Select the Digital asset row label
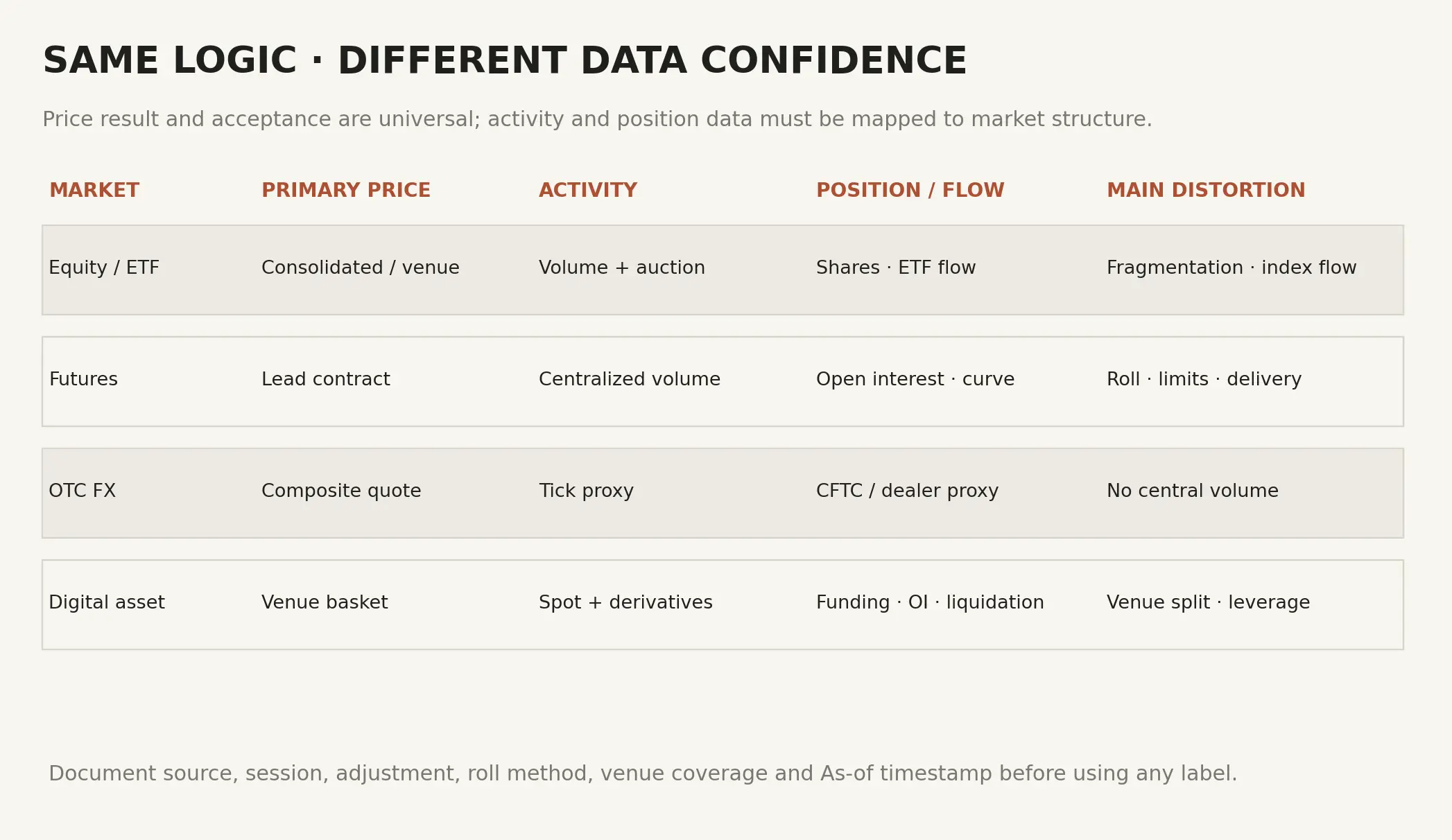Screen dimensions: 1452x840 click(107, 603)
